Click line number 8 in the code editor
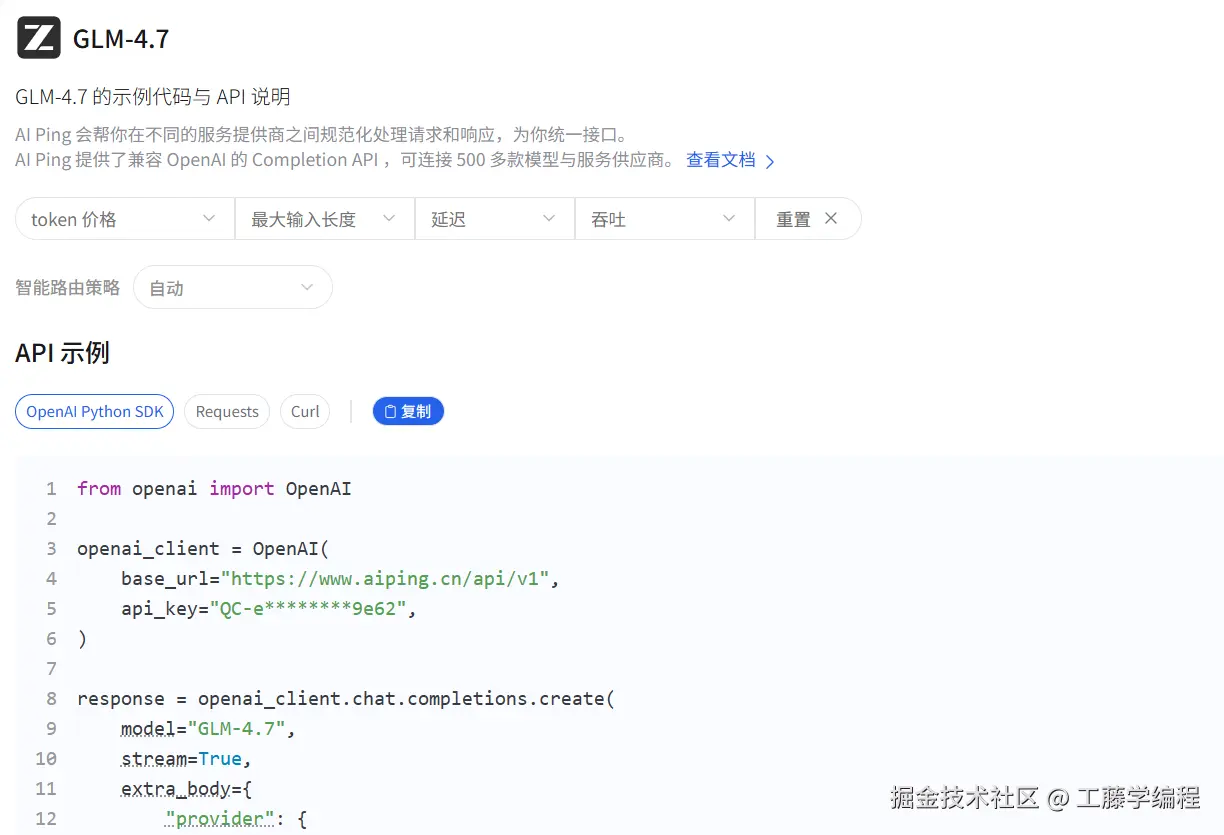This screenshot has height=835, width=1224. tap(51, 698)
